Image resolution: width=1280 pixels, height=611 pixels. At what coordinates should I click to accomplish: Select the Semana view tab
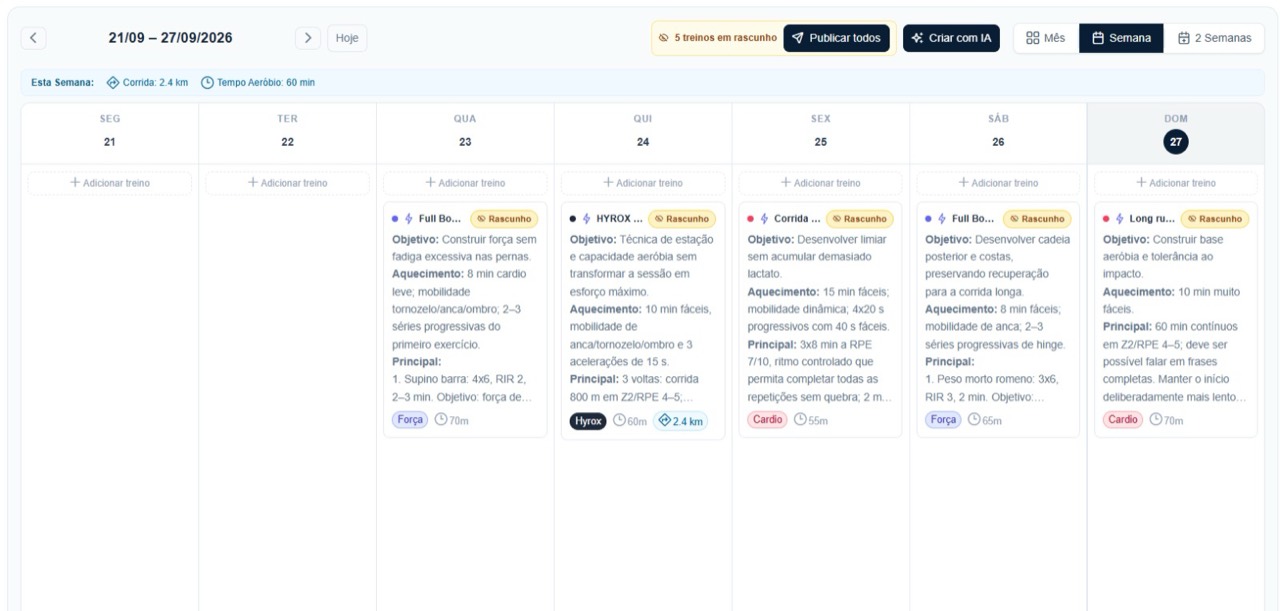(1121, 38)
